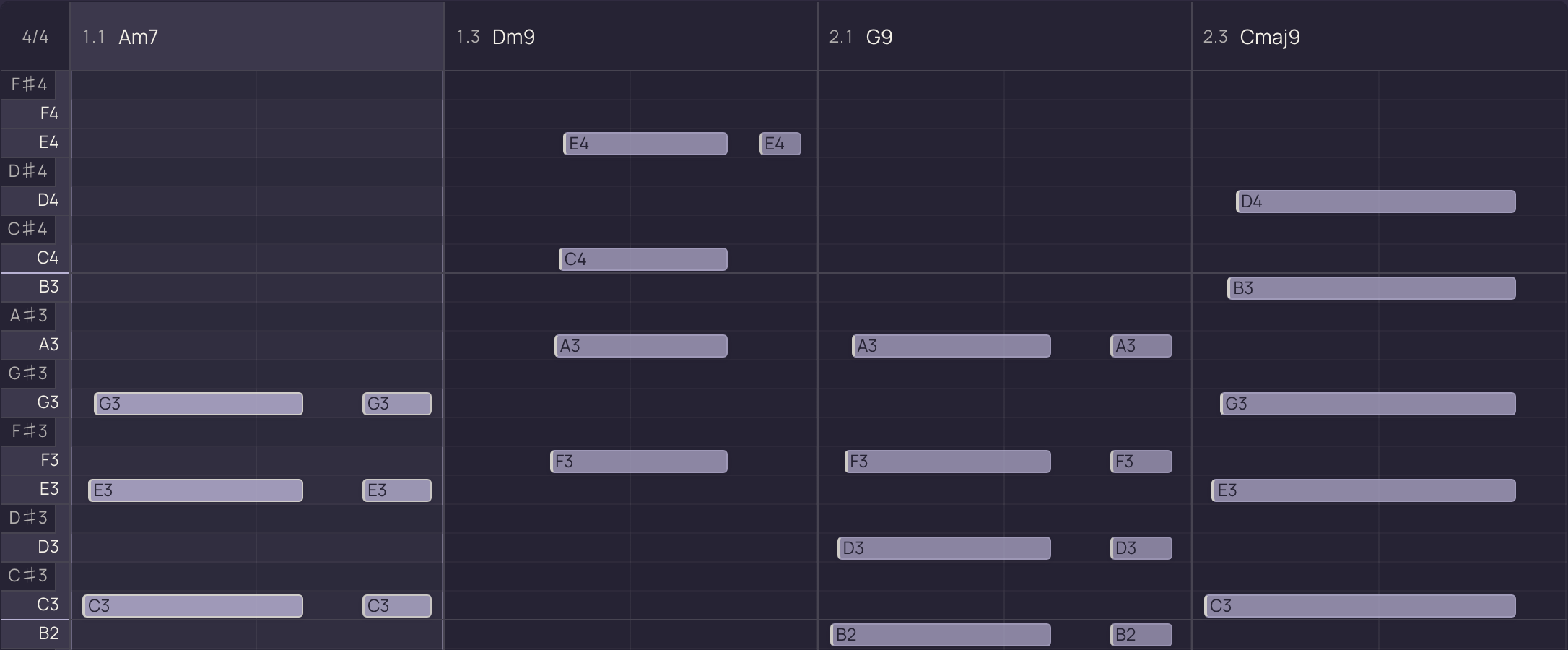Click the G#3 black piano key
Viewport: 1568px width, 650px height.
29,373
